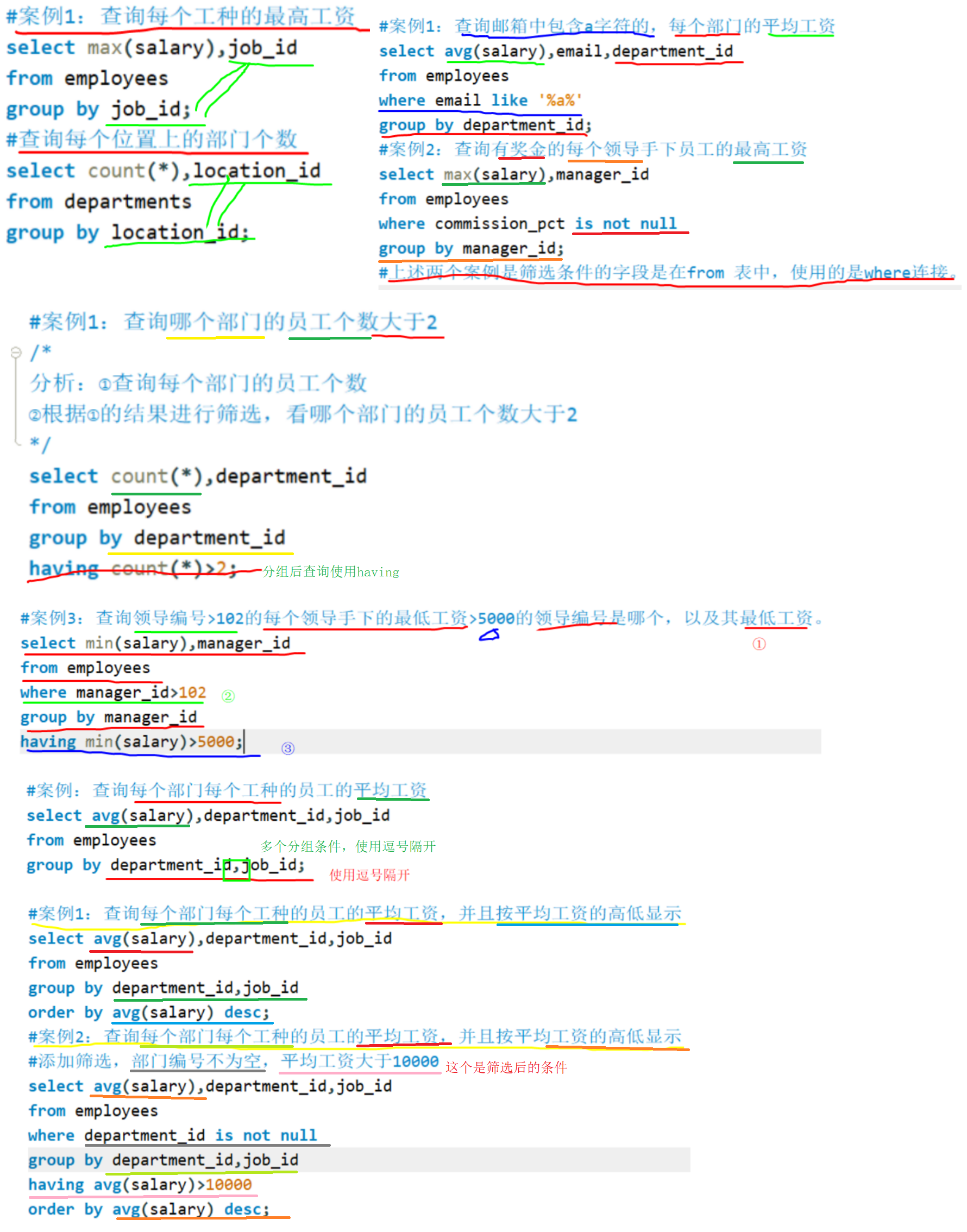
Task: Select the 'having count(*)>2;' line
Action: (x=130, y=569)
